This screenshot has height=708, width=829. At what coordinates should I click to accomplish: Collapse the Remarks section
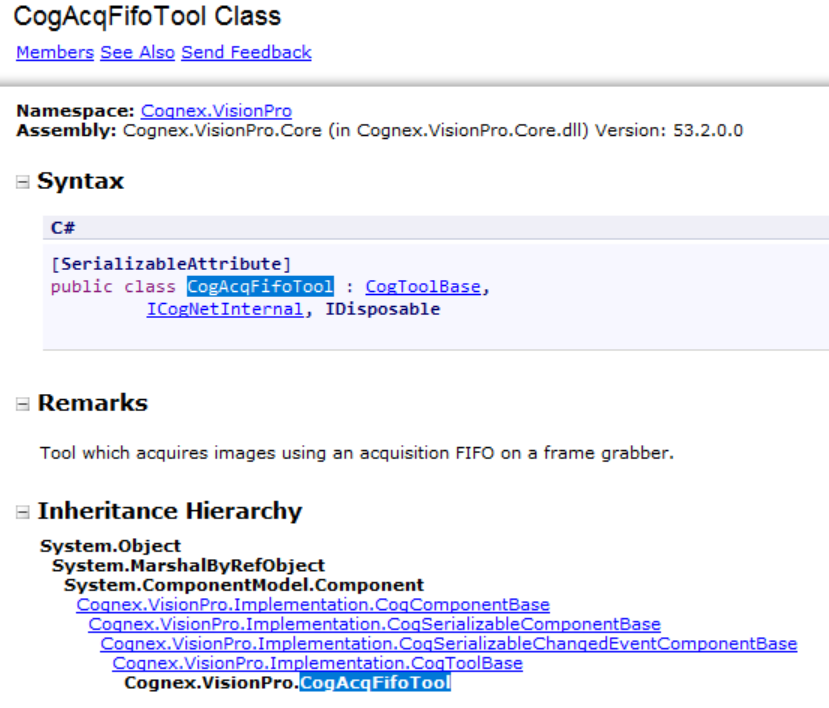(22, 404)
